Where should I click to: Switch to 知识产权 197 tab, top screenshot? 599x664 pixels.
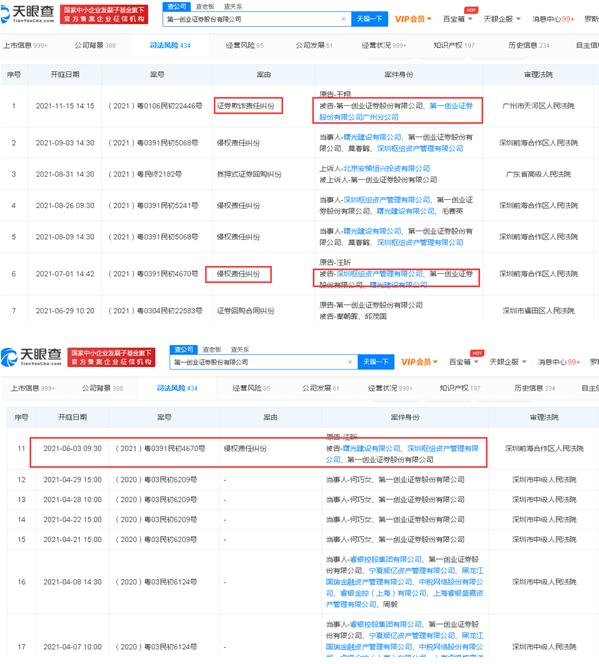[x=454, y=45]
